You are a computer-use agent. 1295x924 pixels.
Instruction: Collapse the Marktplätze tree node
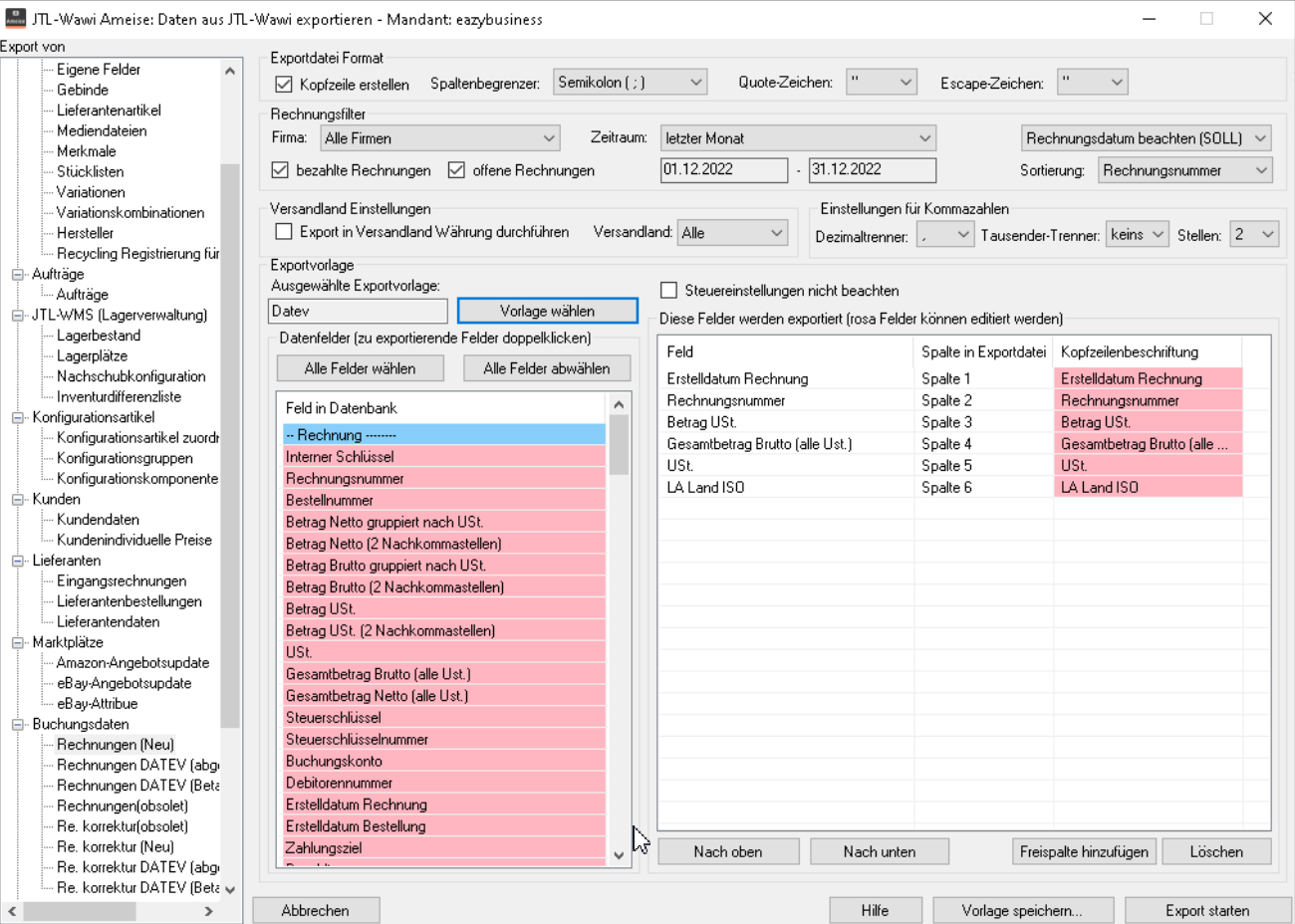[x=17, y=643]
